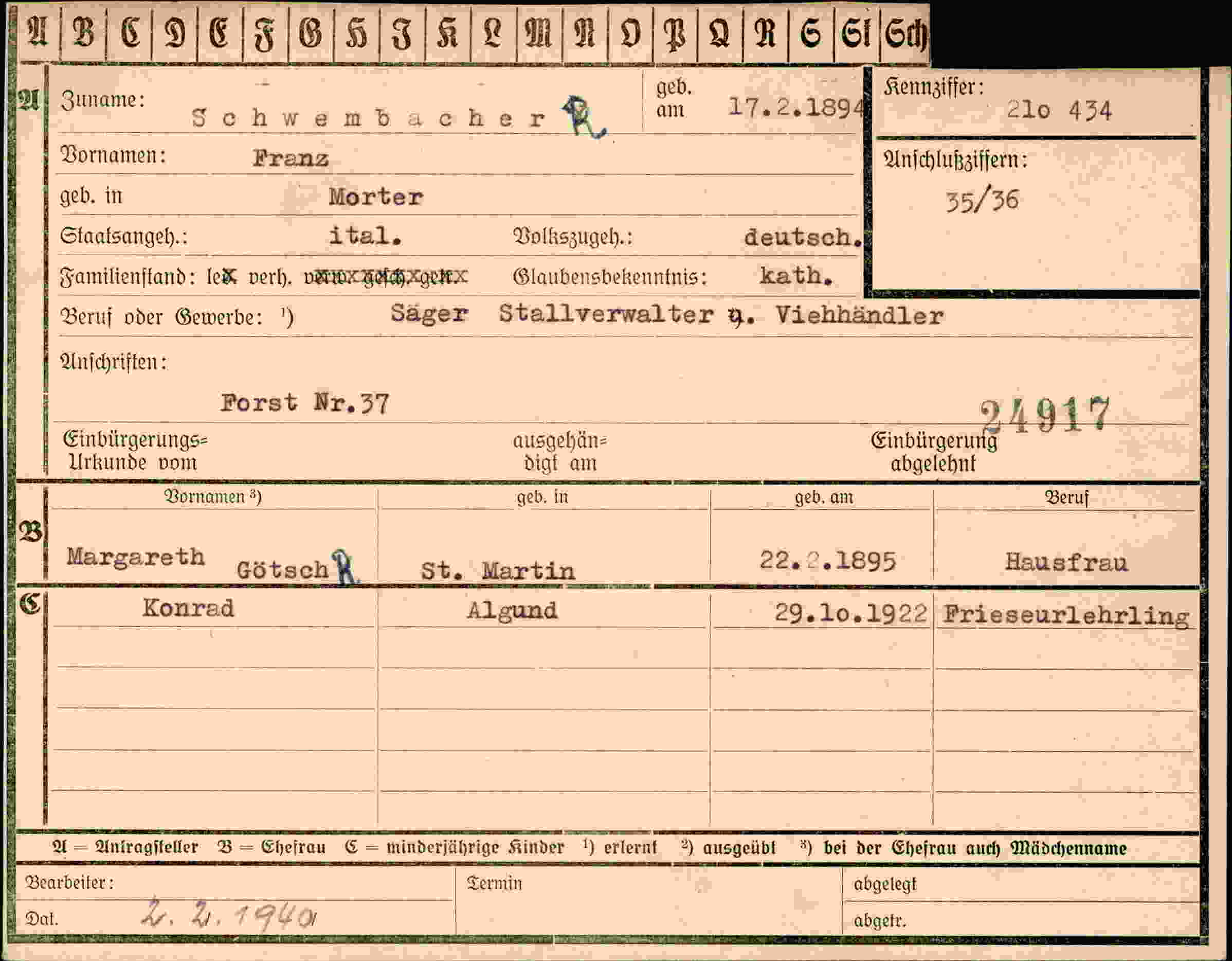Click the 'abgelegt' label
The image size is (1232, 961).
click(x=884, y=884)
